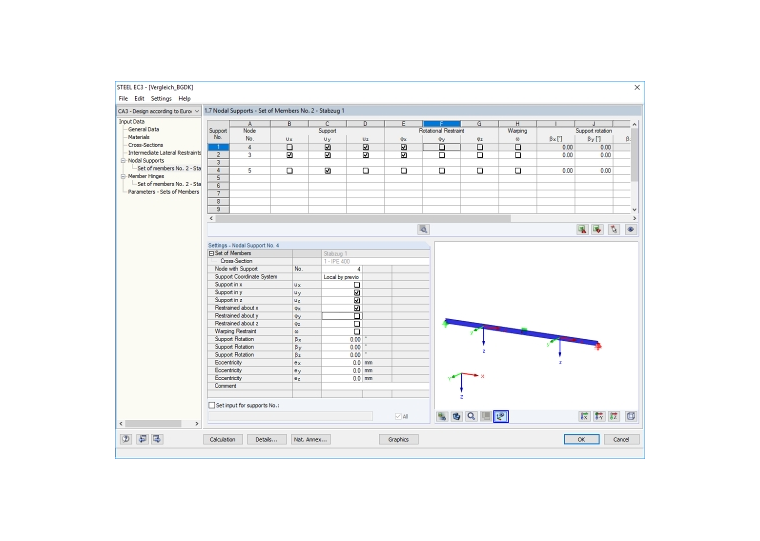Click the Node No. cell containing 5

pos(250,171)
